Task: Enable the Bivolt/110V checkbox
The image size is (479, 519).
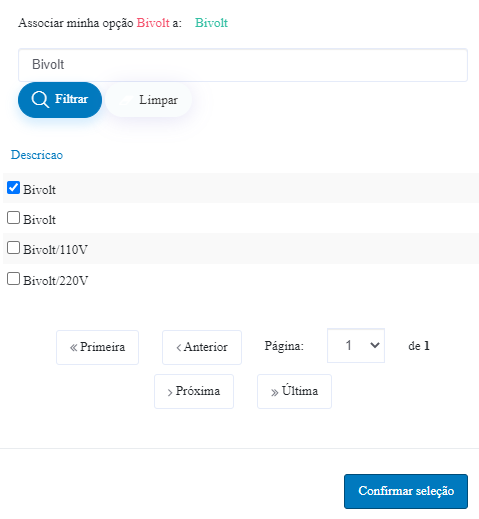Action: click(13, 248)
